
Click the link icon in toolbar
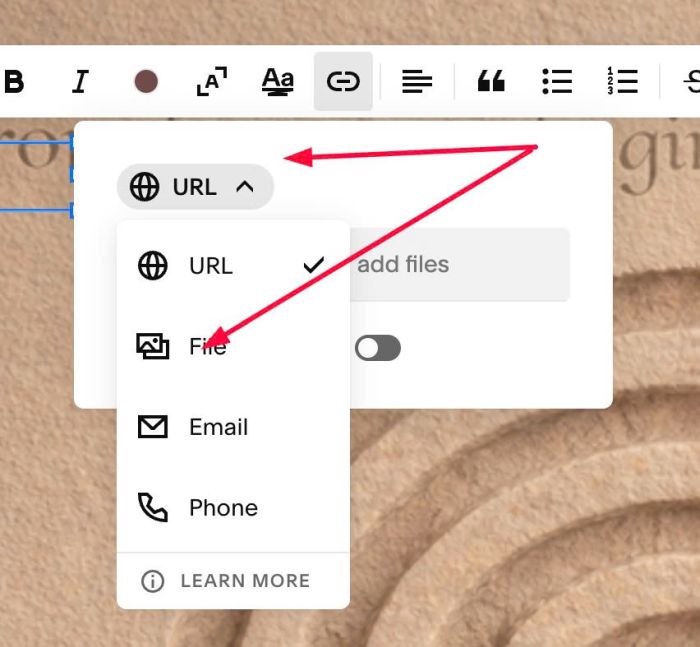point(343,81)
